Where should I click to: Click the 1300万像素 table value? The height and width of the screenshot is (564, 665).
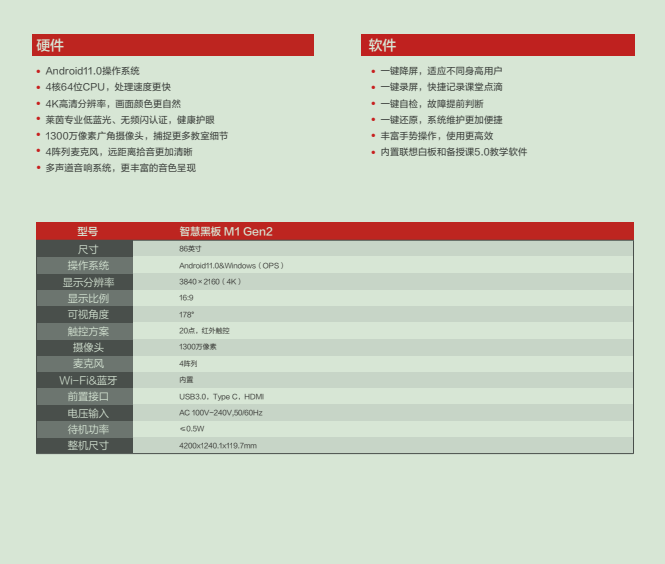pos(198,347)
